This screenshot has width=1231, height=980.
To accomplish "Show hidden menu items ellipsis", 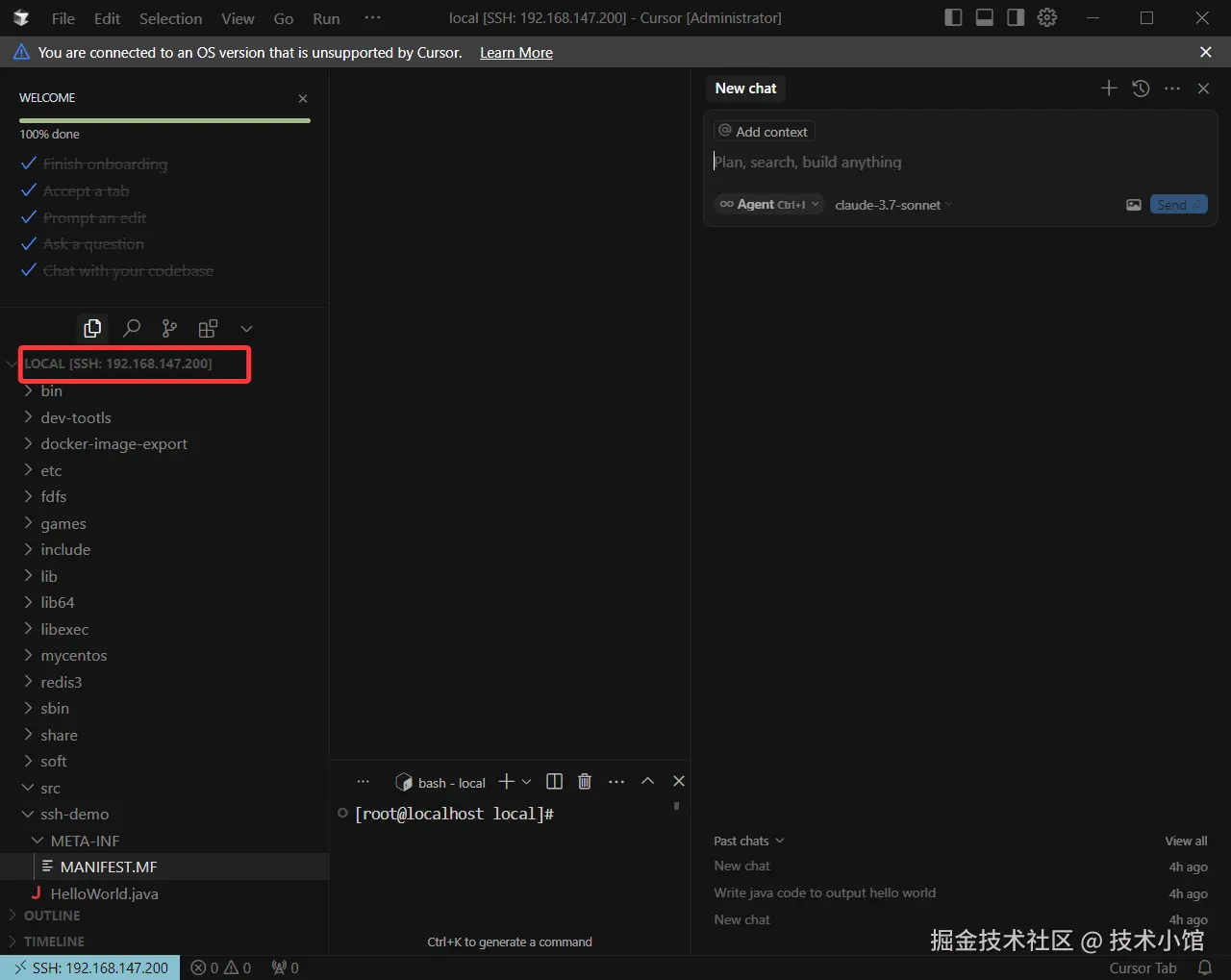I will 372,18.
